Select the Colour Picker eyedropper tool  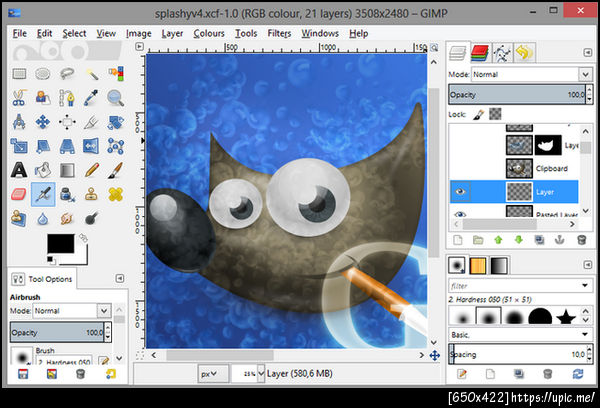[91, 98]
